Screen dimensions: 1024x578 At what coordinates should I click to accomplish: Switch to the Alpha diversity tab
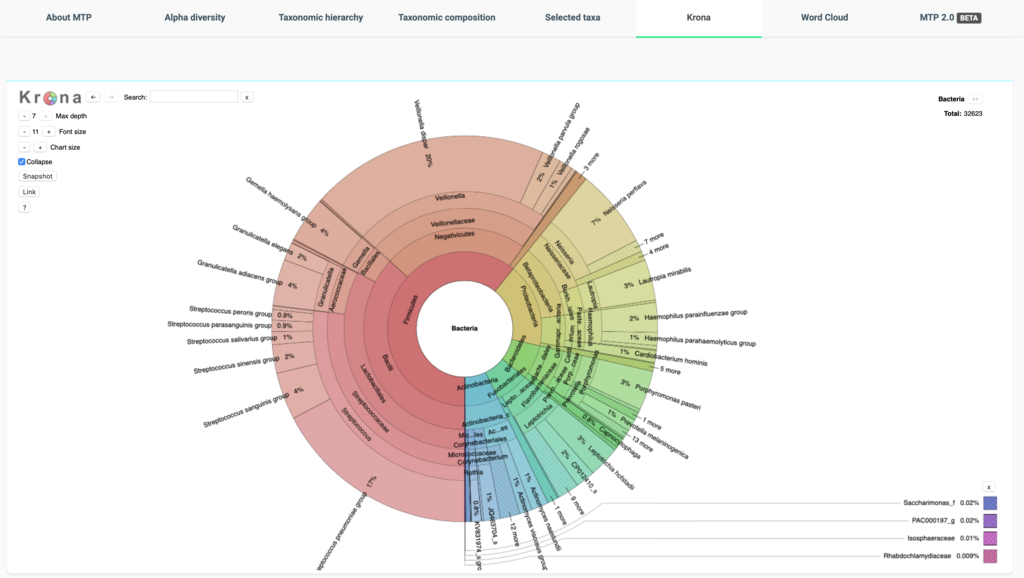pyautogui.click(x=195, y=18)
